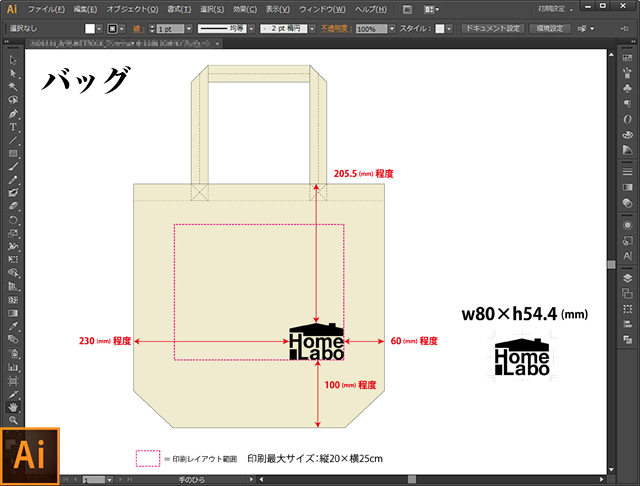Viewport: 640px width, 486px height.
Task: Open the オブジェクト menu
Action: [132, 9]
